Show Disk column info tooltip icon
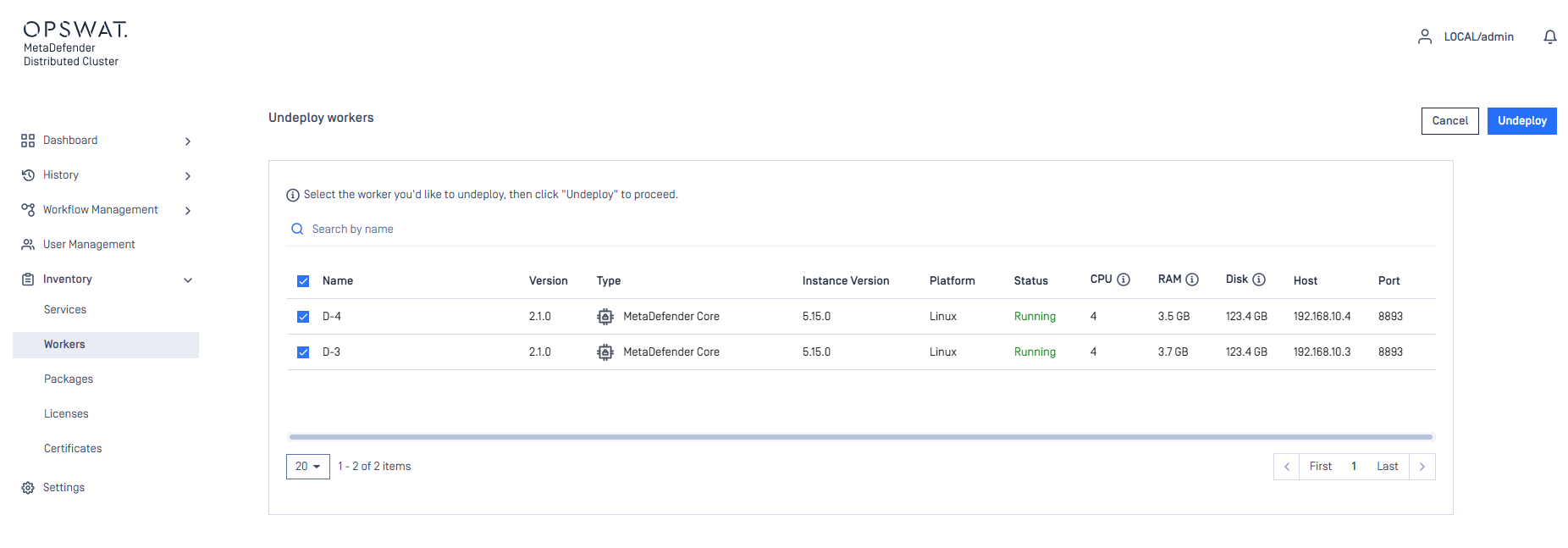Viewport: 1568px width, 548px height. pos(1259,280)
